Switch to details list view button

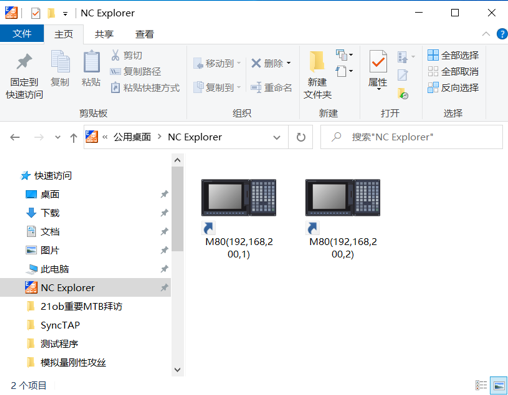[481, 386]
